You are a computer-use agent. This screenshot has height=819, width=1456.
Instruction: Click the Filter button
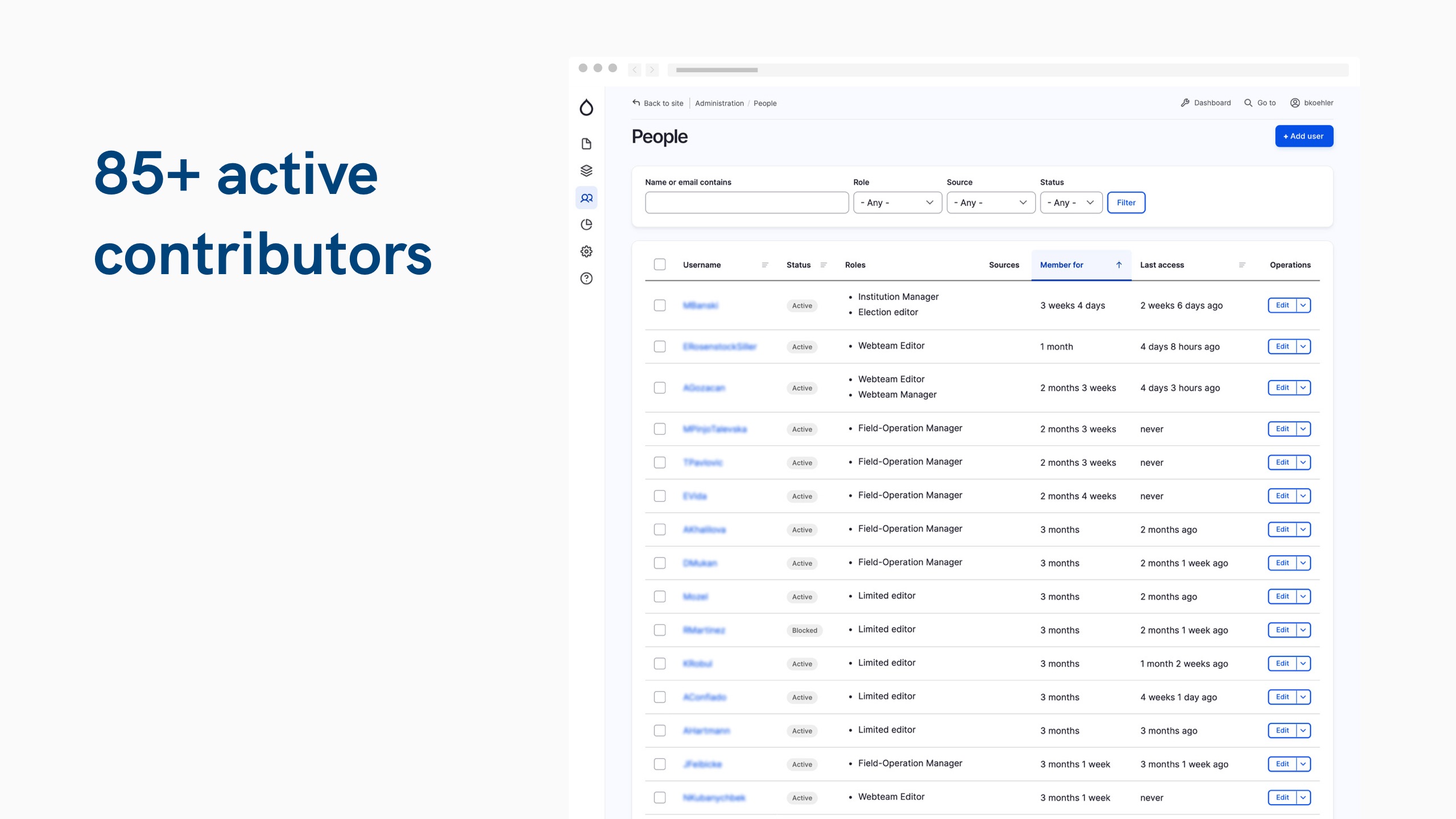pos(1126,202)
